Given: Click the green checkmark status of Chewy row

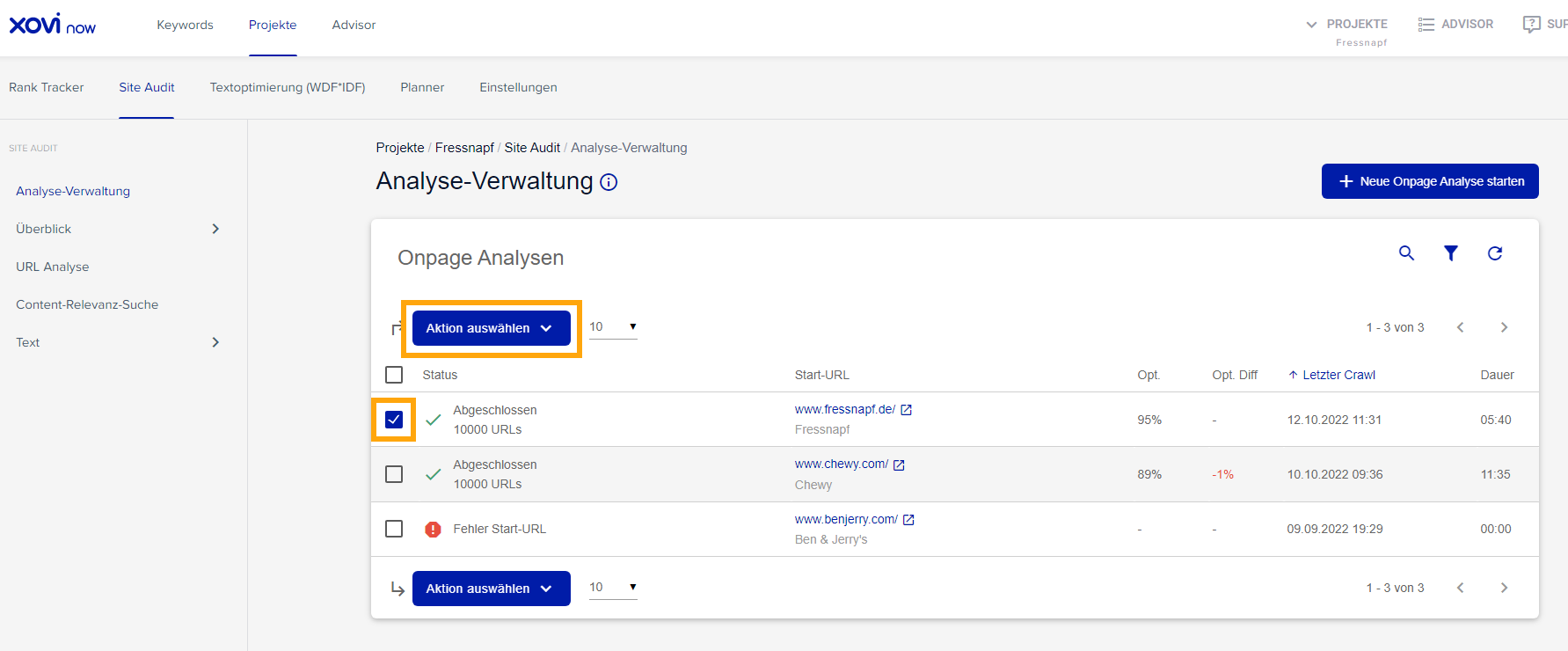Looking at the screenshot, I should click(x=434, y=474).
